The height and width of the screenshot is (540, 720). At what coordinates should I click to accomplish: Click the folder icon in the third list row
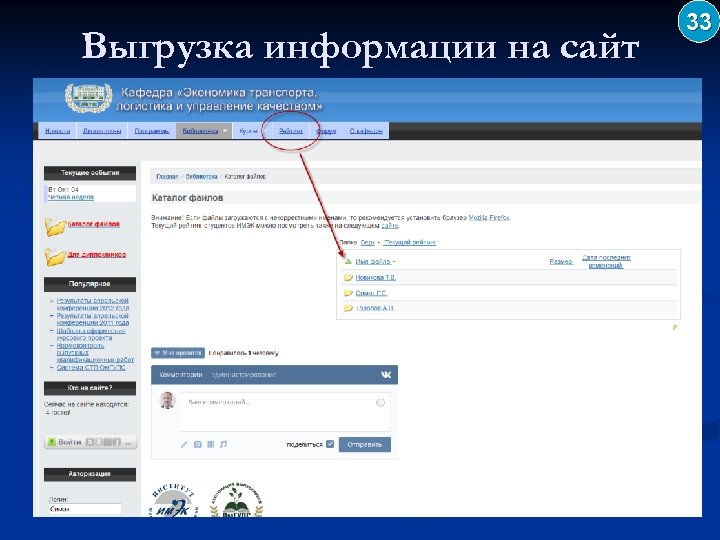tap(348, 308)
